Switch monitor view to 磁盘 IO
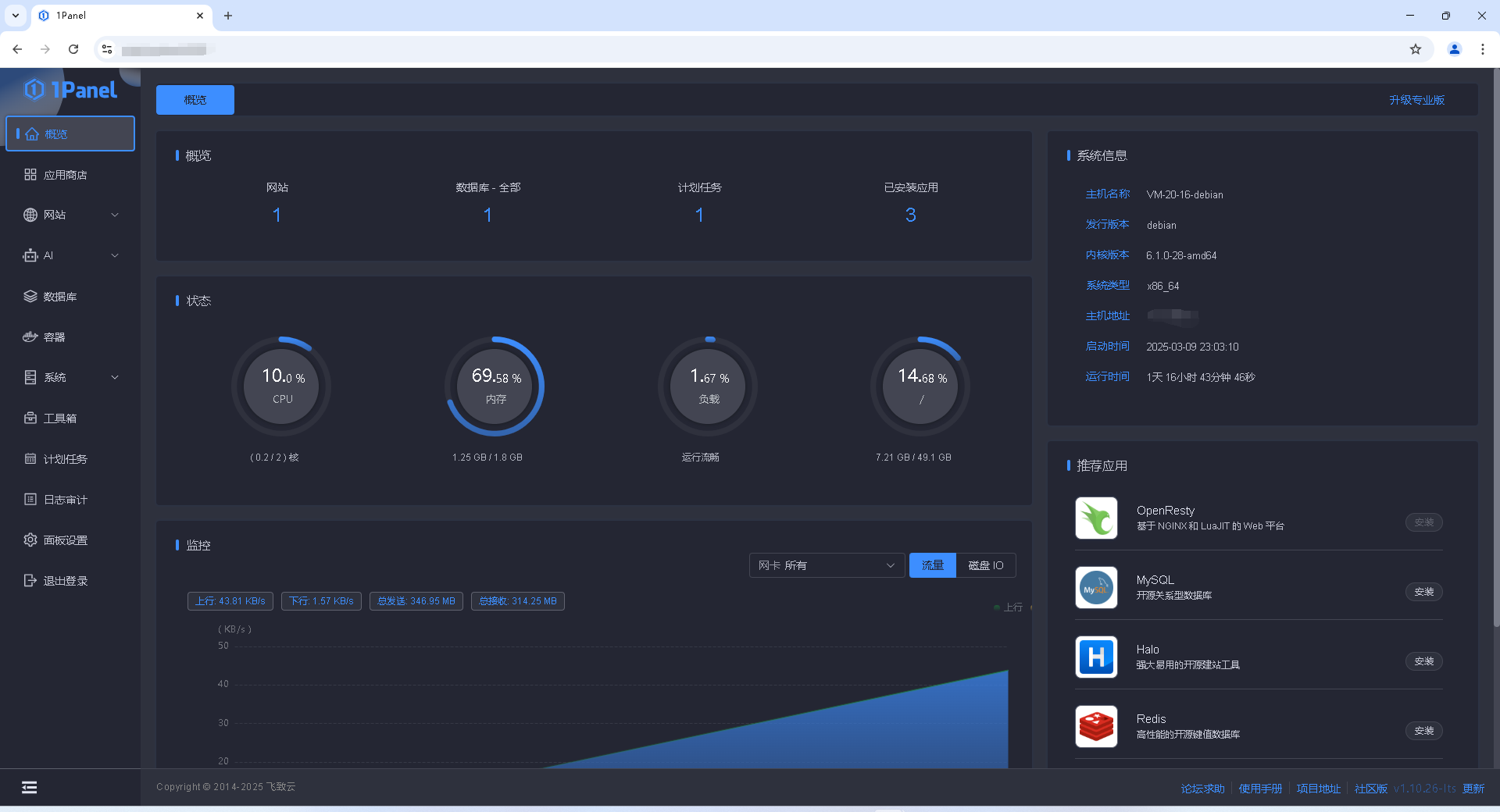Viewport: 1500px width, 812px height. [985, 565]
